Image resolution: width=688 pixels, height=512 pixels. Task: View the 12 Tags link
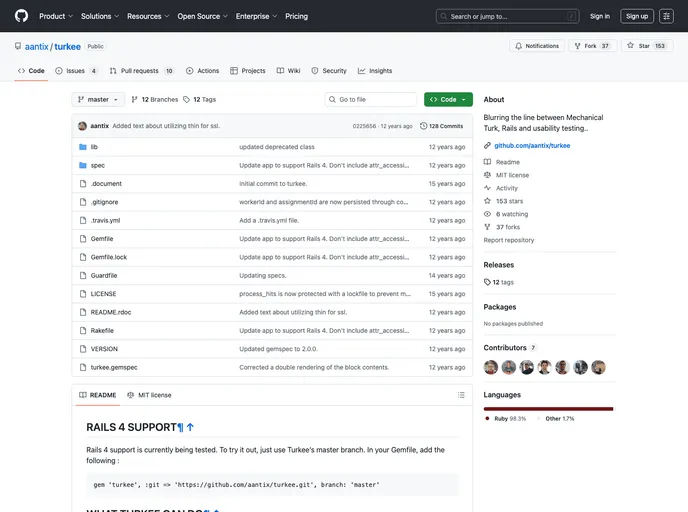(200, 100)
